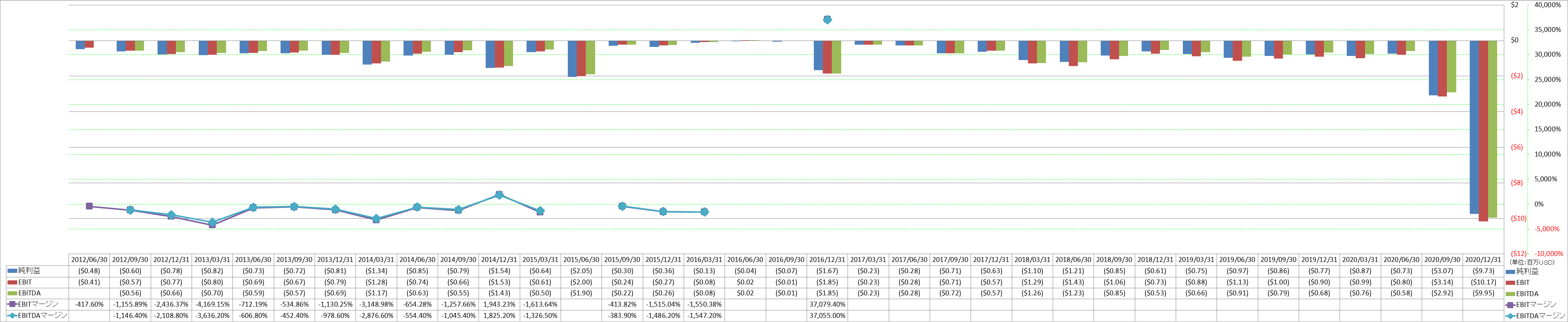The height and width of the screenshot is (322, 1568).
Task: Click the 2020/12/31 date column header
Action: 1483,259
